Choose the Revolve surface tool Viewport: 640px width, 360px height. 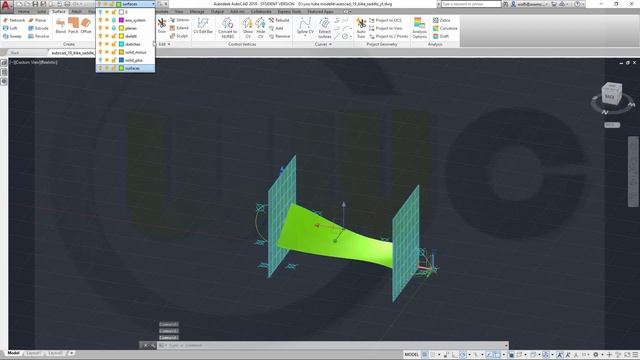(x=39, y=36)
